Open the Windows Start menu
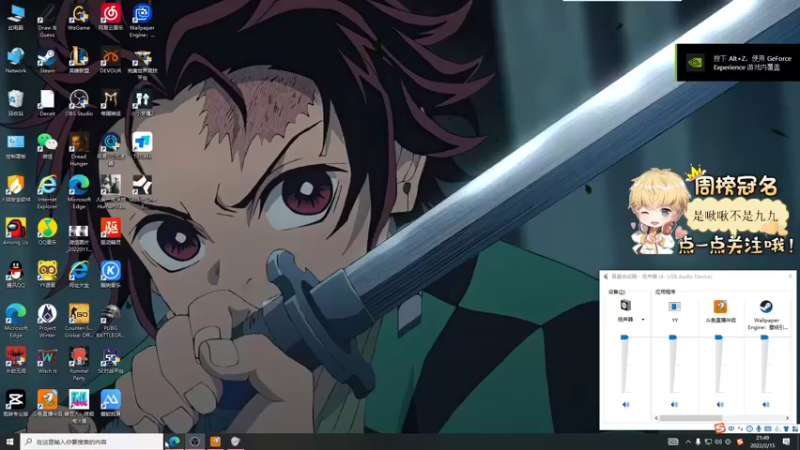800x450 pixels. (x=10, y=442)
